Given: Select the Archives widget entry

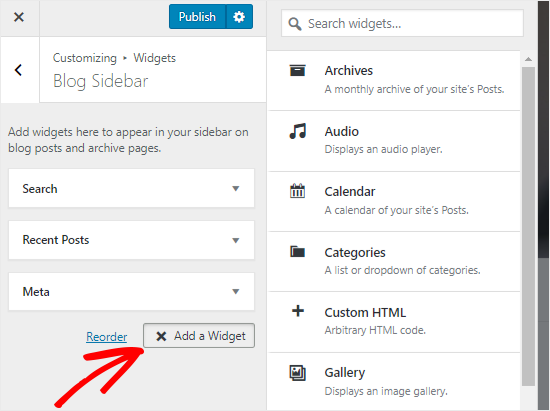Looking at the screenshot, I should pos(394,80).
